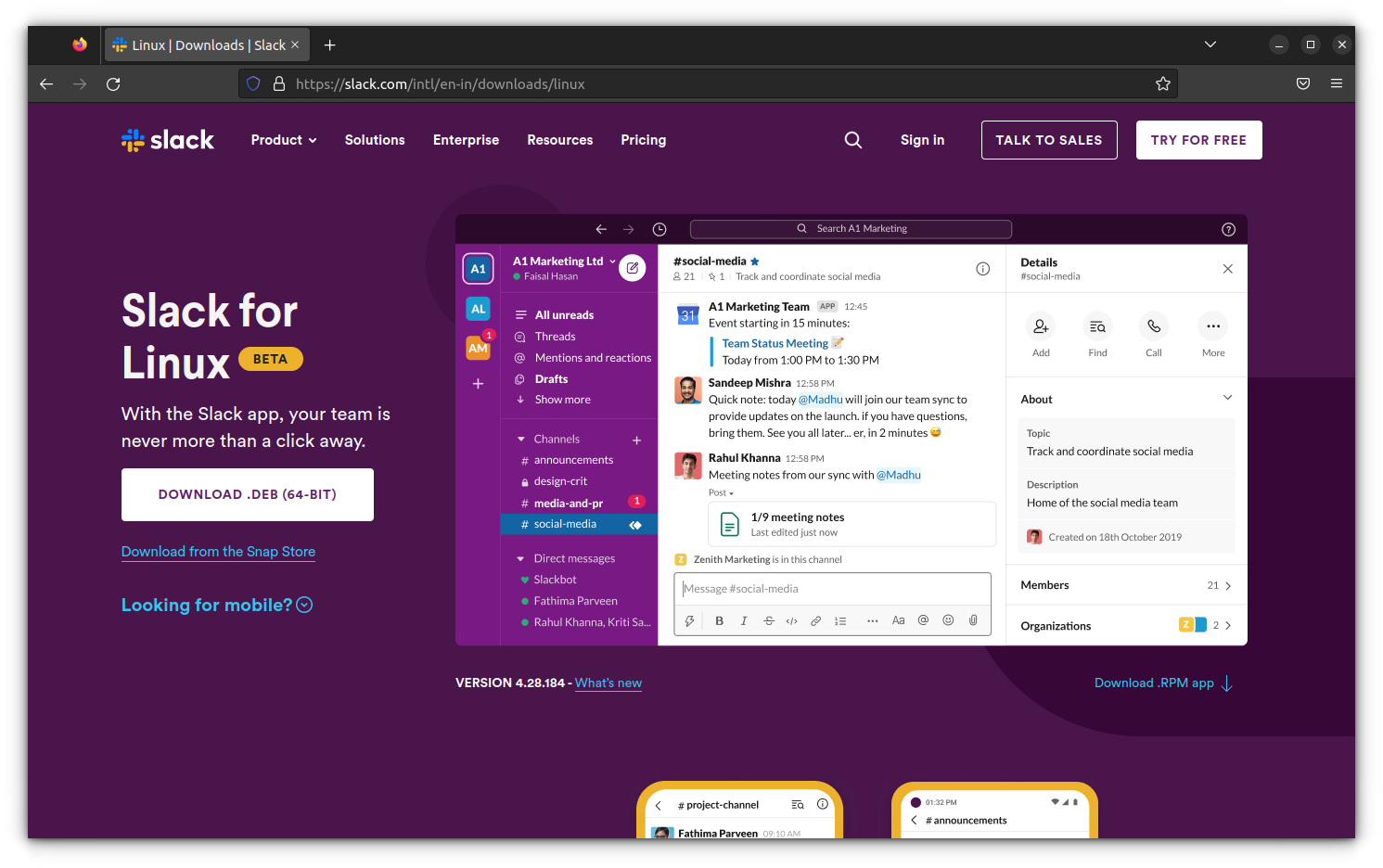Click the Download .RPM app link

[1163, 683]
